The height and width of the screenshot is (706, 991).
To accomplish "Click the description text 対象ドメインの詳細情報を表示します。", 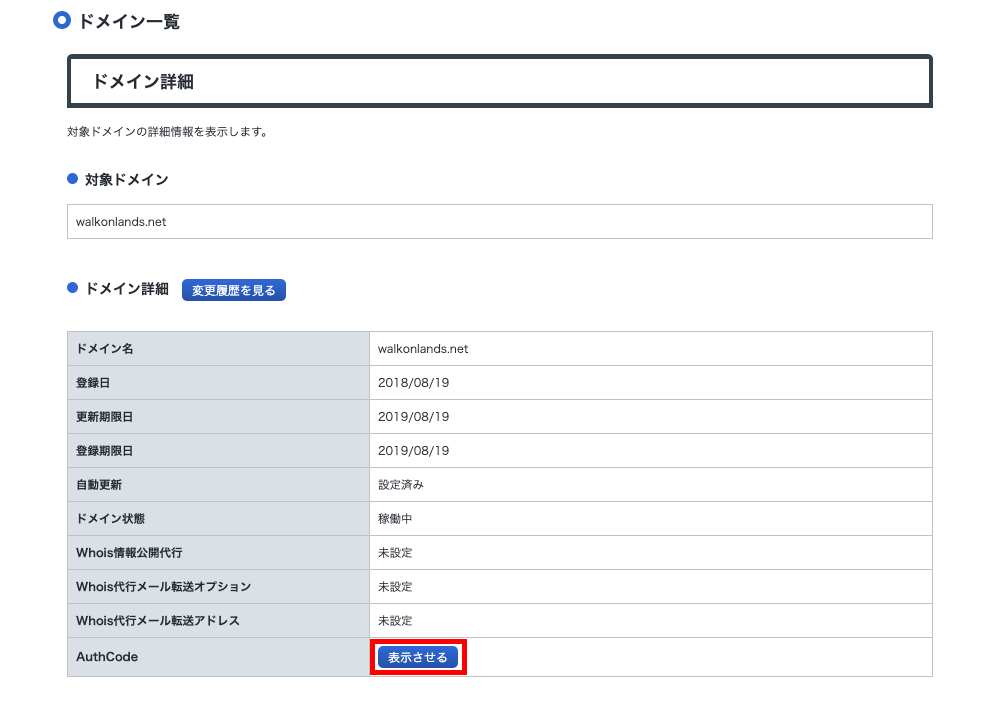I will pos(168,132).
